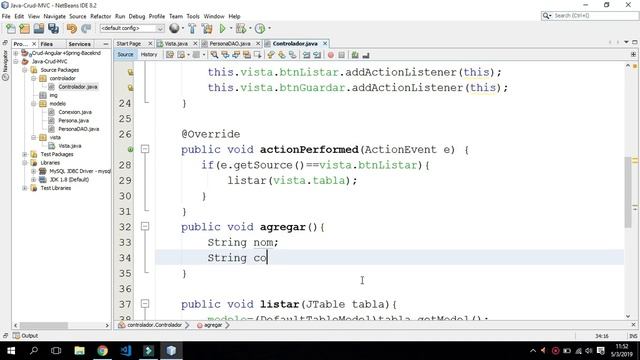Click the Open Project toolbar icon
The width and height of the screenshot is (640, 360).
[39, 28]
